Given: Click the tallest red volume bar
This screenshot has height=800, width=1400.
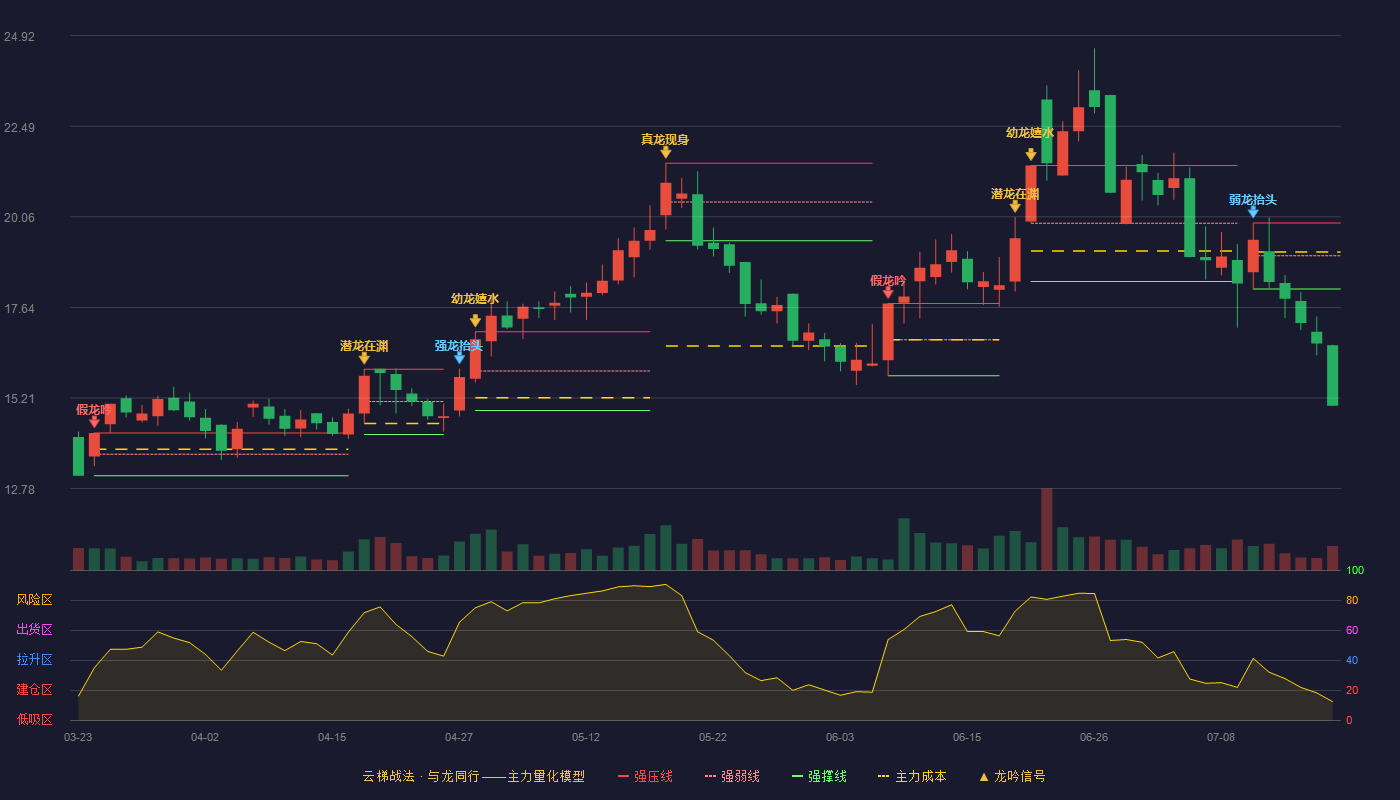Looking at the screenshot, I should coord(1046,529).
